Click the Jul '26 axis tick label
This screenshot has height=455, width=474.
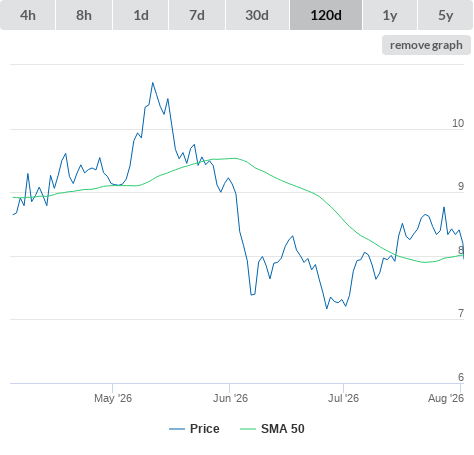point(343,398)
